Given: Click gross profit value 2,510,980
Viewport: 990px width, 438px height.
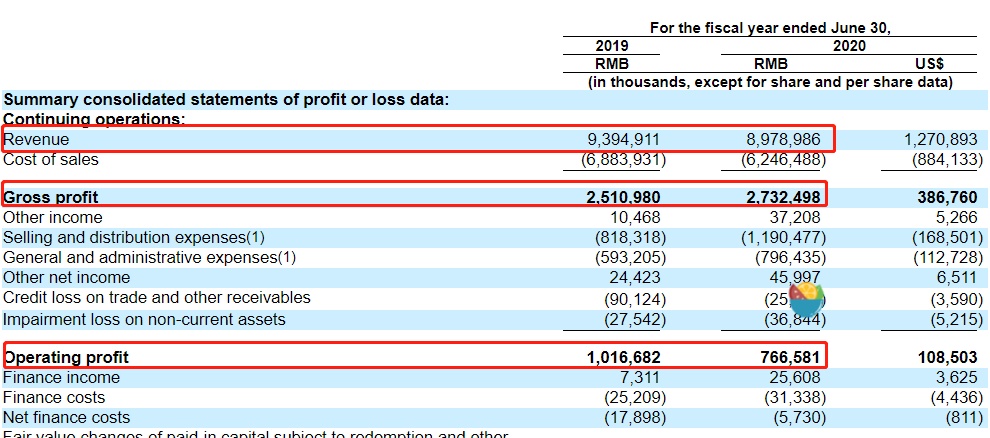Looking at the screenshot, I should (x=623, y=198).
